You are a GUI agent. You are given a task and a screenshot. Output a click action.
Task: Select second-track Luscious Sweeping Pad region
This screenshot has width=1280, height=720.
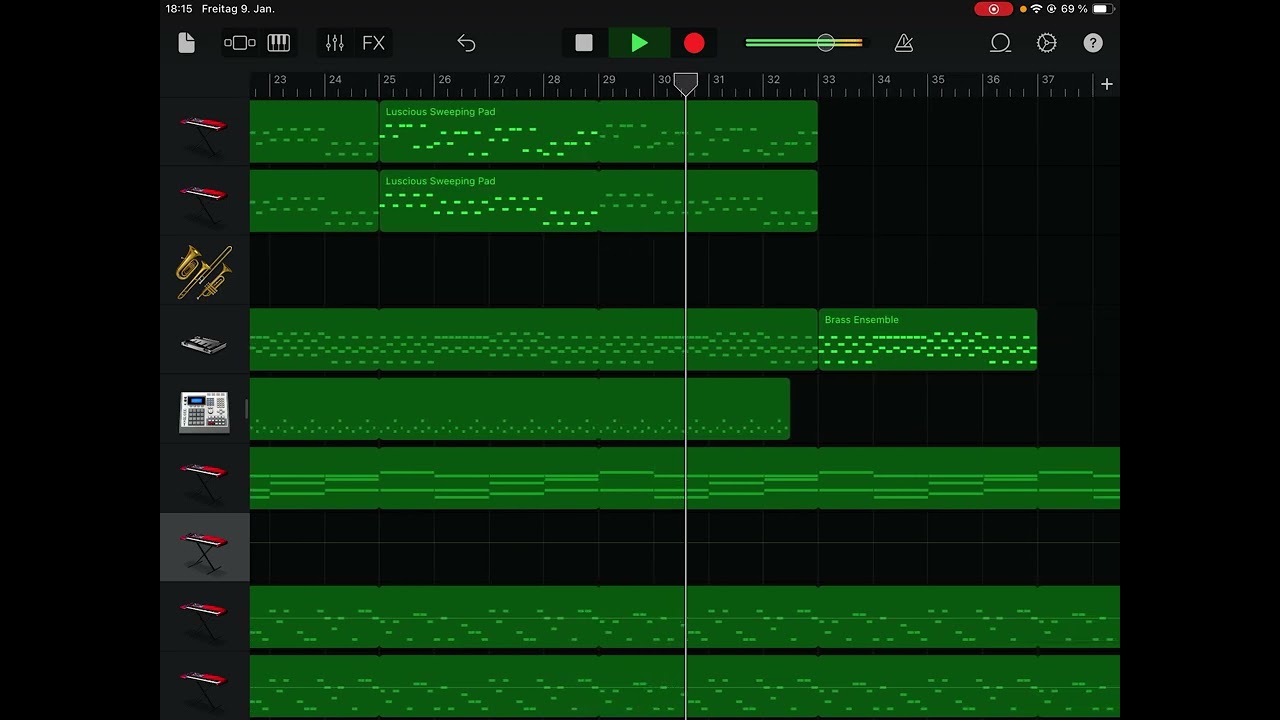489,201
